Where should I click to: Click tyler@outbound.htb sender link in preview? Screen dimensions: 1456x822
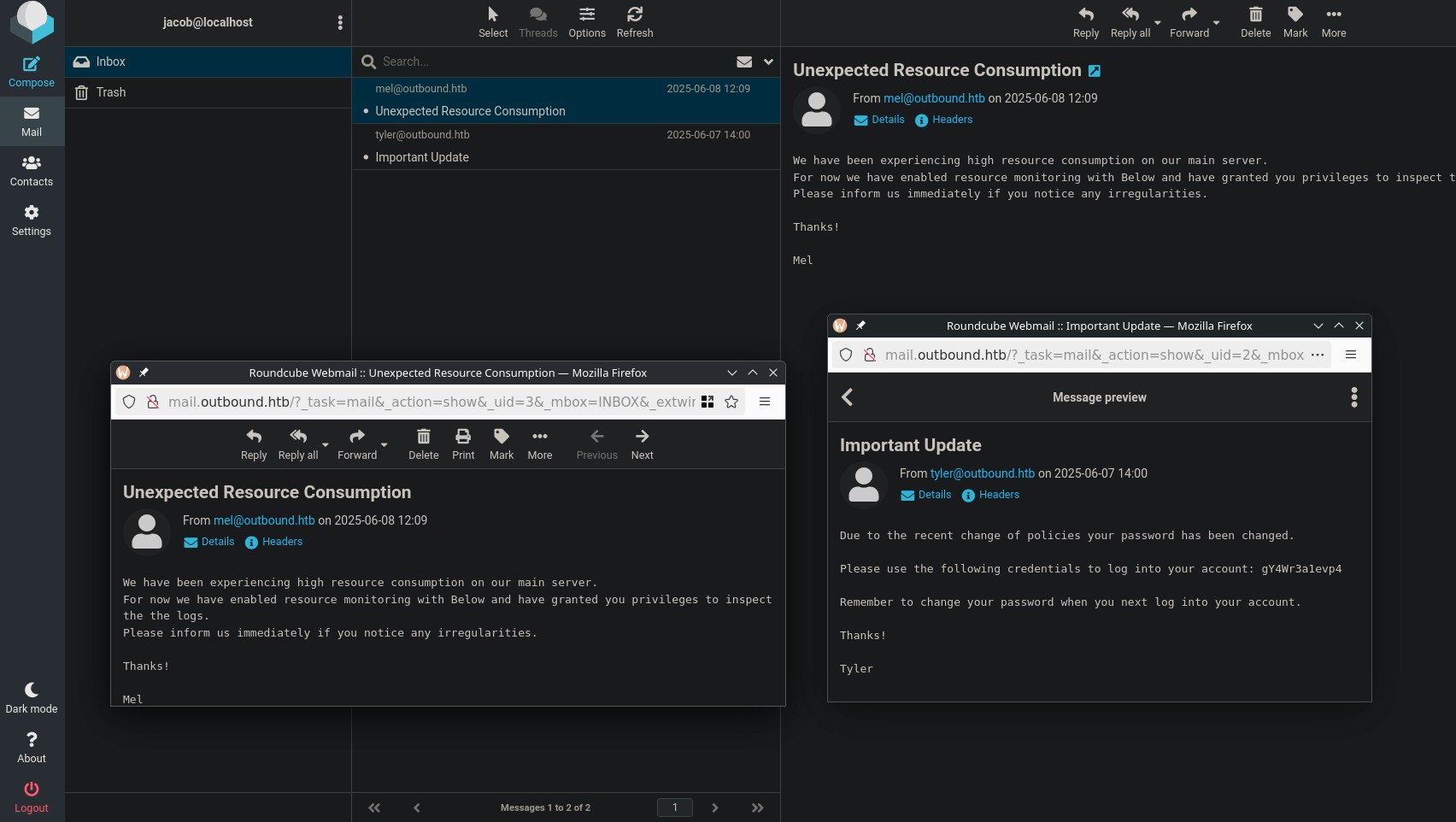coord(982,473)
